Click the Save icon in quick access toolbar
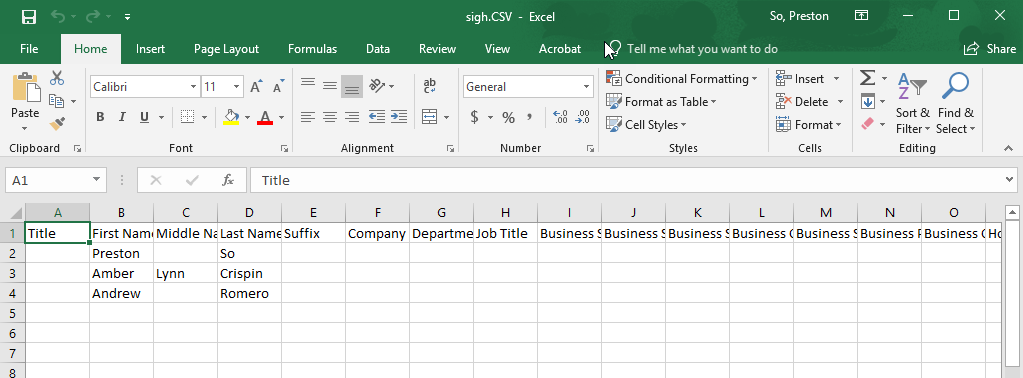 coord(29,16)
